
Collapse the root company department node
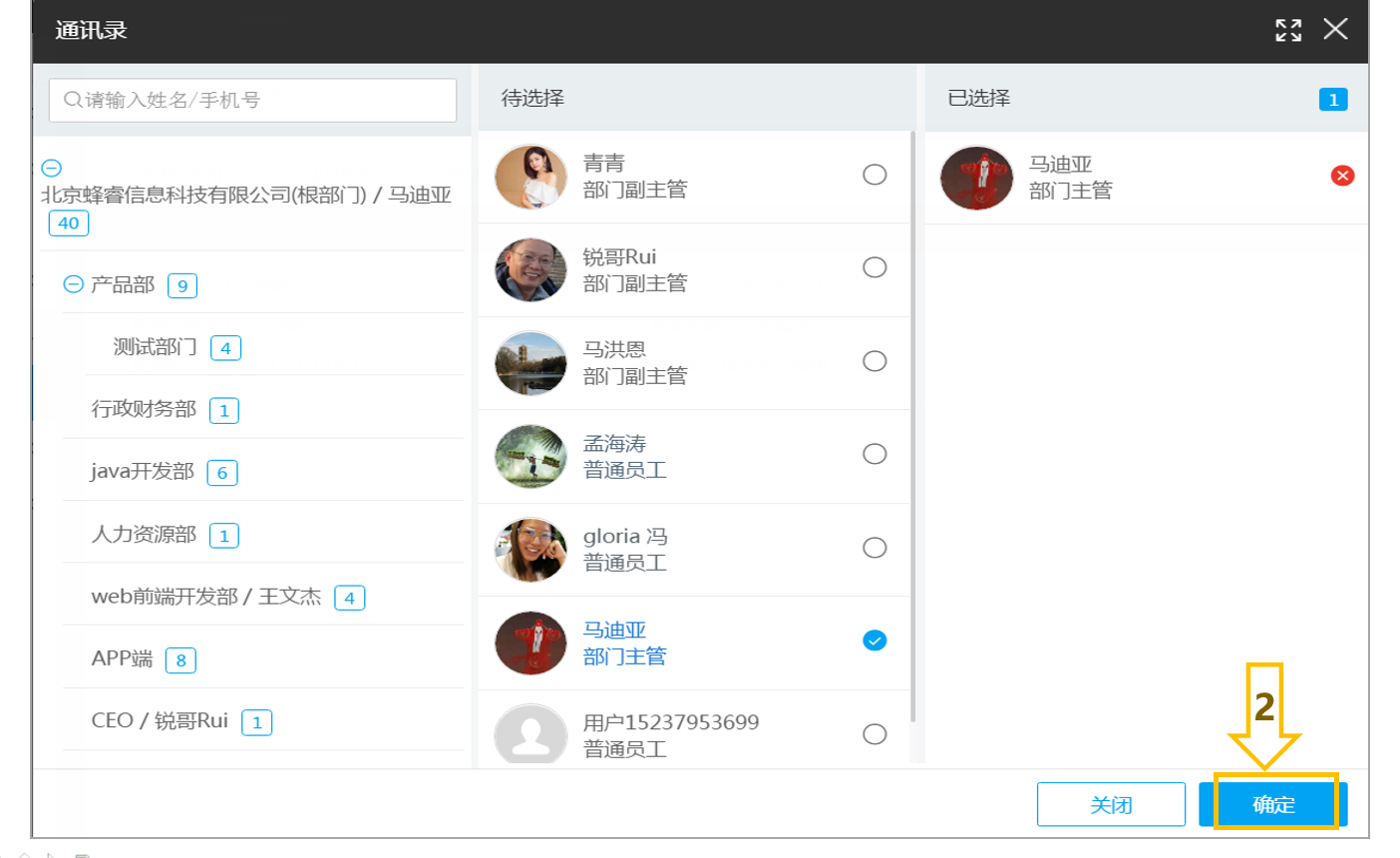coord(52,168)
